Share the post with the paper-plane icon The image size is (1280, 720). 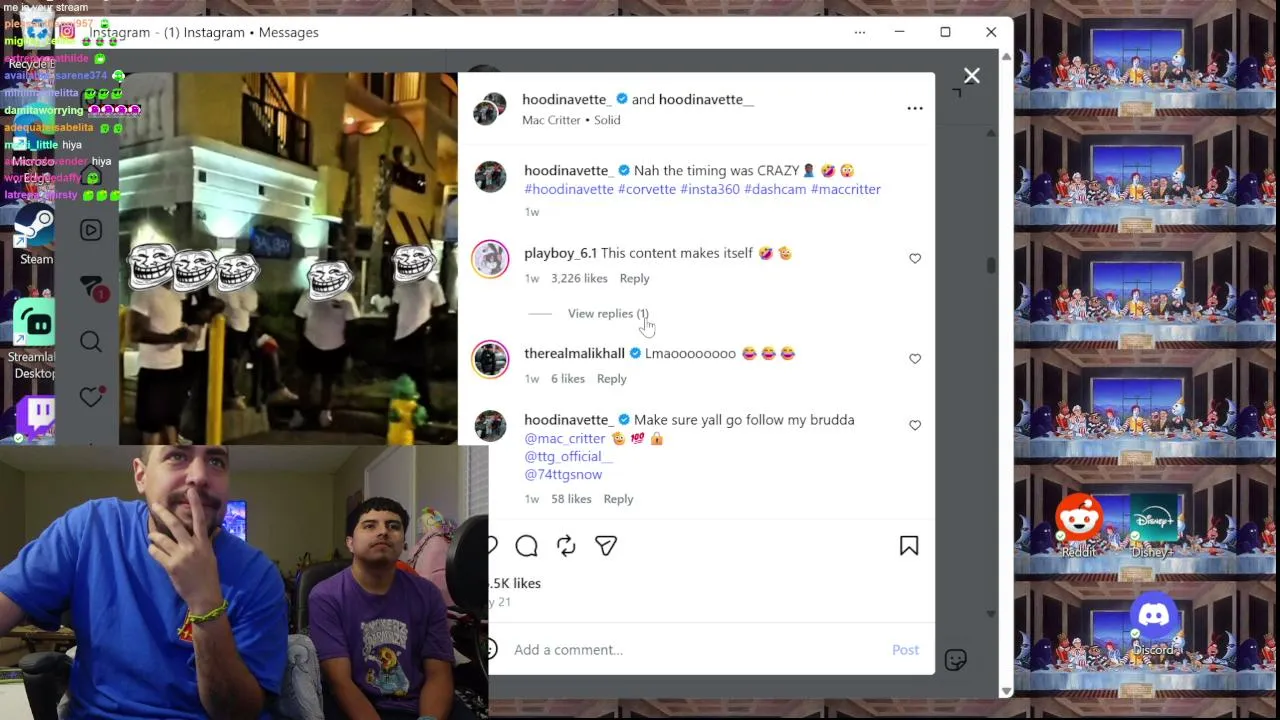coord(606,545)
